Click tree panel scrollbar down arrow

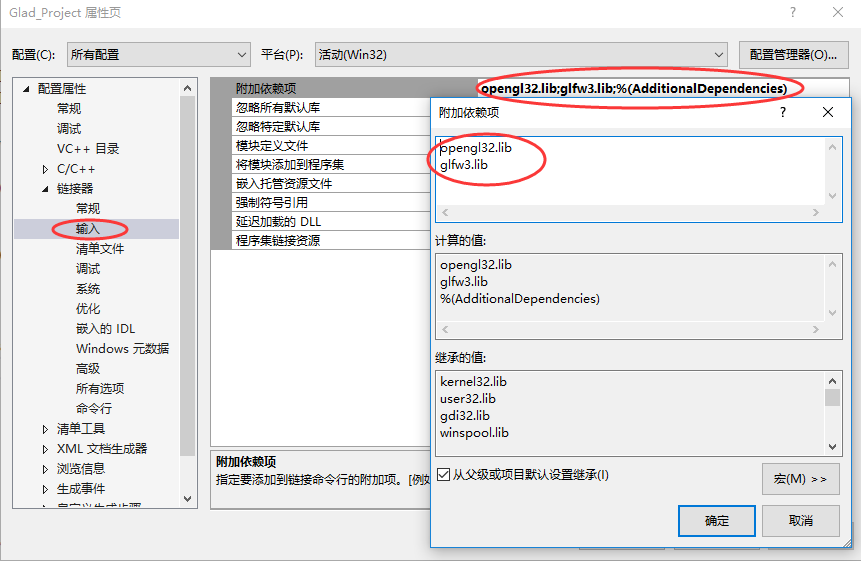click(x=187, y=498)
